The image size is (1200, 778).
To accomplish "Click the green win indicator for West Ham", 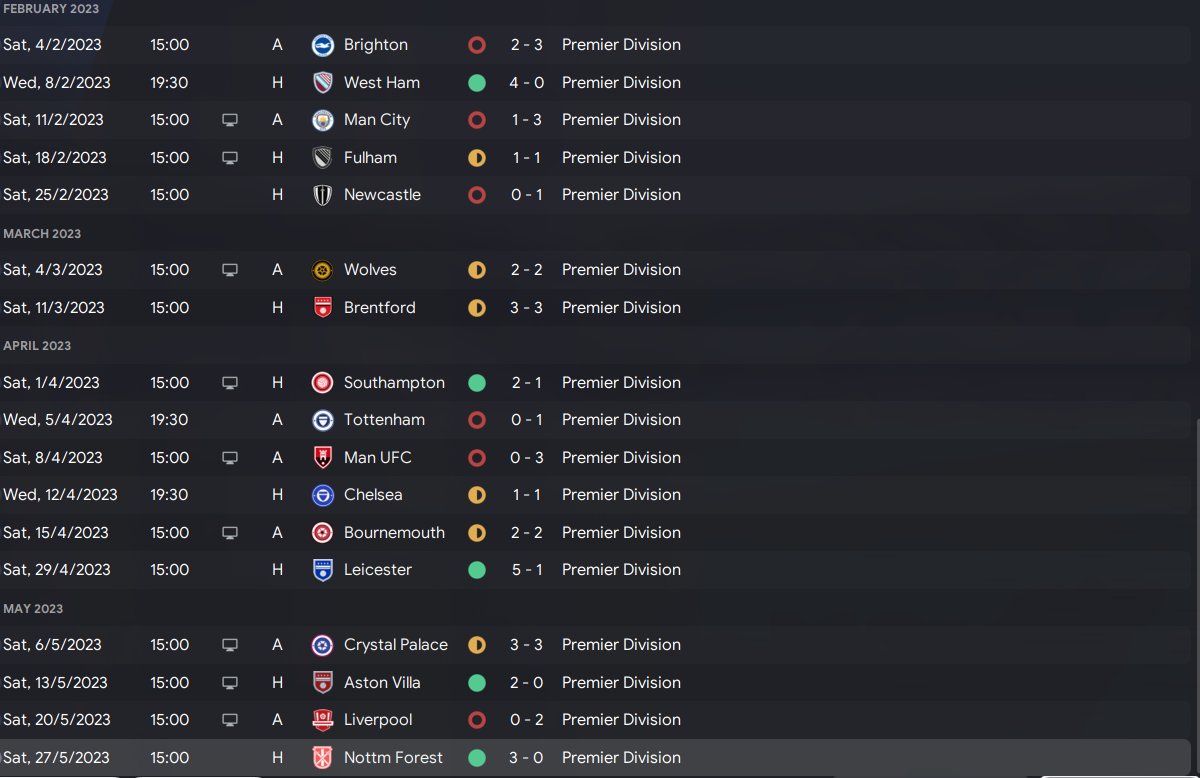I will (x=477, y=83).
